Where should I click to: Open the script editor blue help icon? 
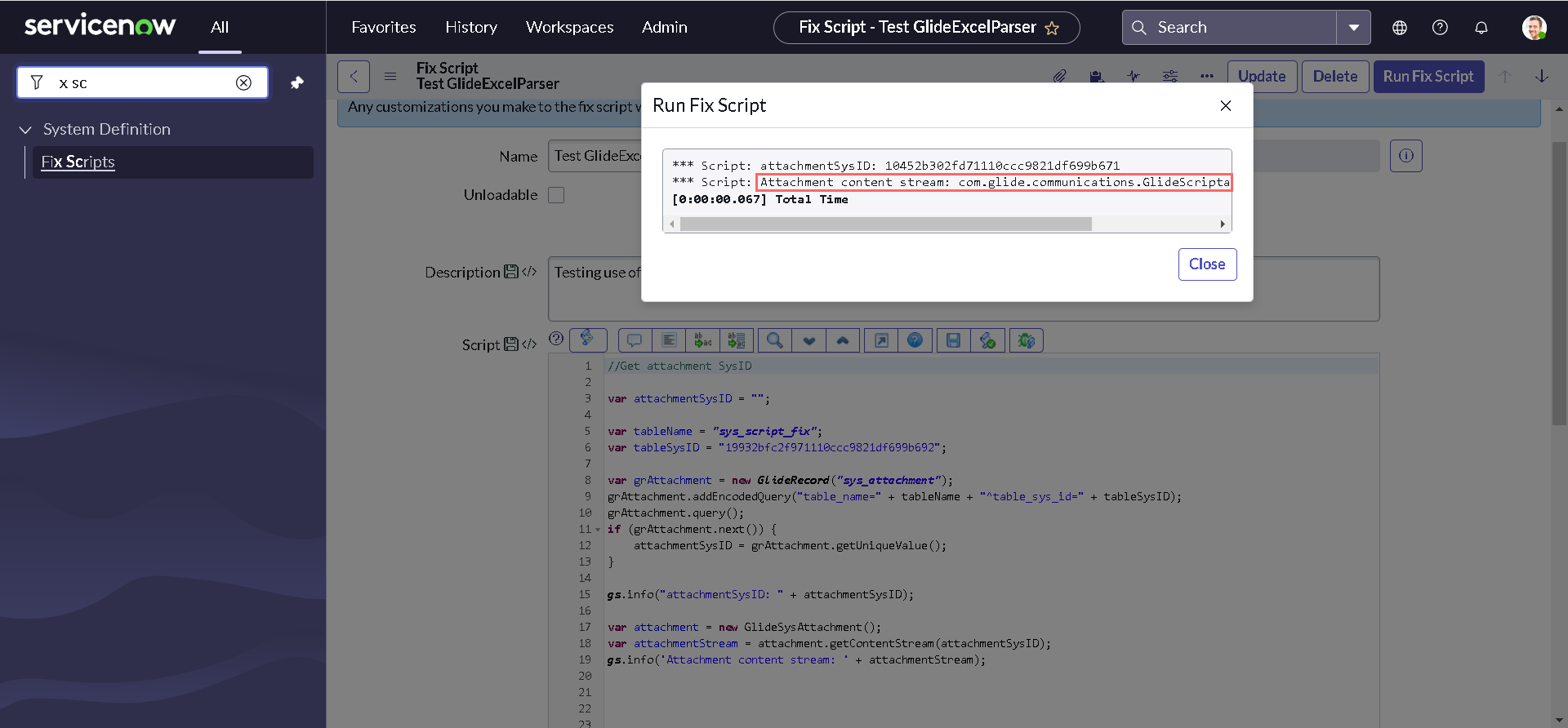point(915,340)
